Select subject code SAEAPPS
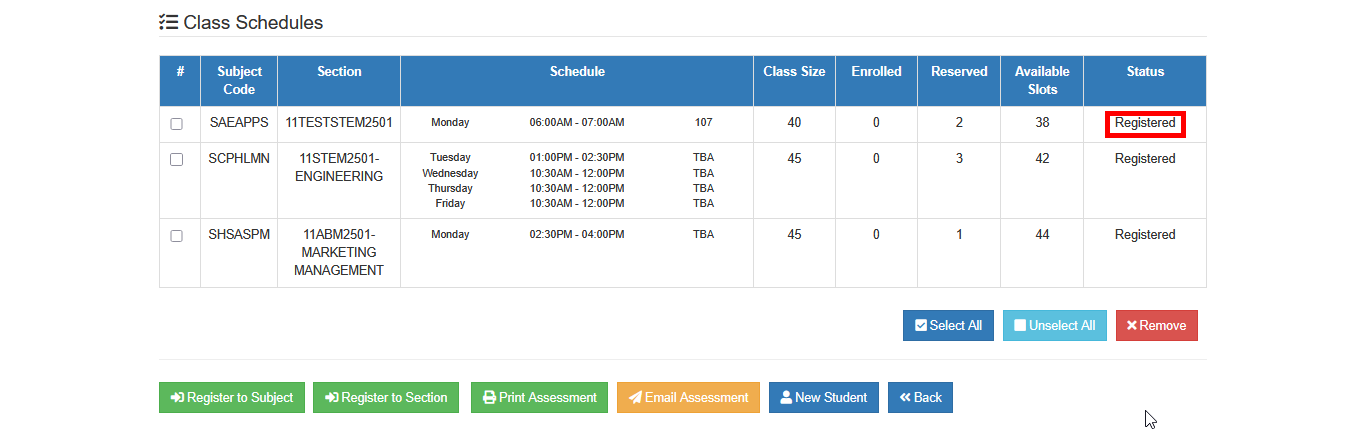 239,123
